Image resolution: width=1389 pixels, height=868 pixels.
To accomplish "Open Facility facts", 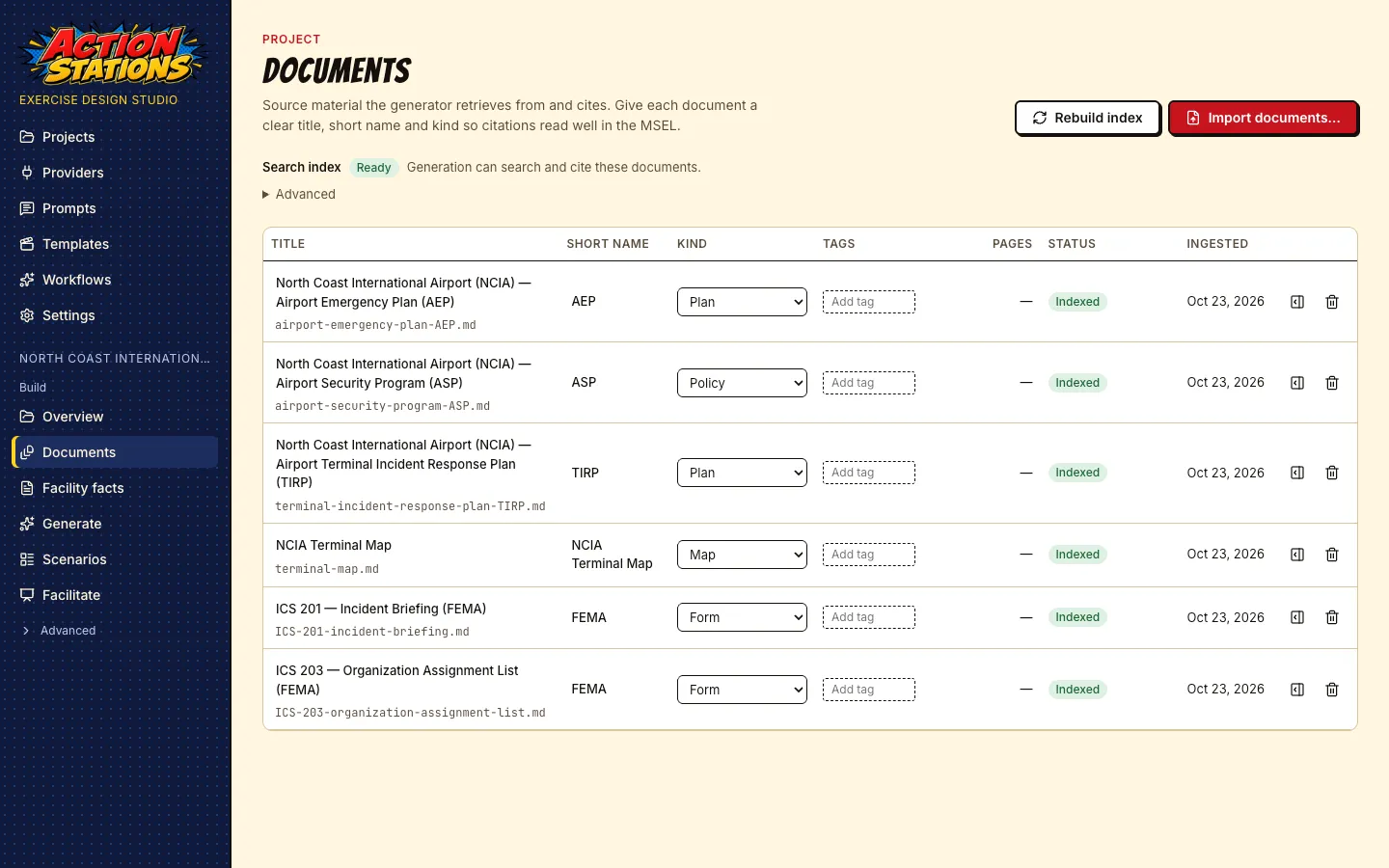I will pyautogui.click(x=115, y=488).
